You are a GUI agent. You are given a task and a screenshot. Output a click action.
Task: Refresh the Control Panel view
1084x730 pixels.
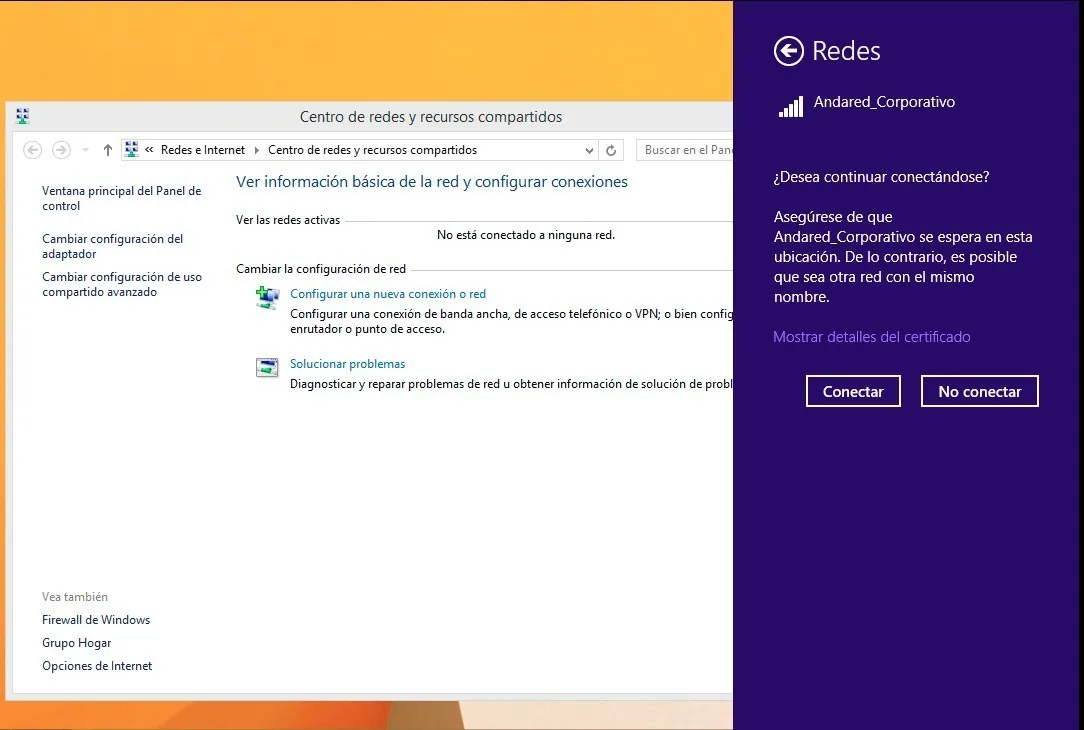pyautogui.click(x=611, y=150)
